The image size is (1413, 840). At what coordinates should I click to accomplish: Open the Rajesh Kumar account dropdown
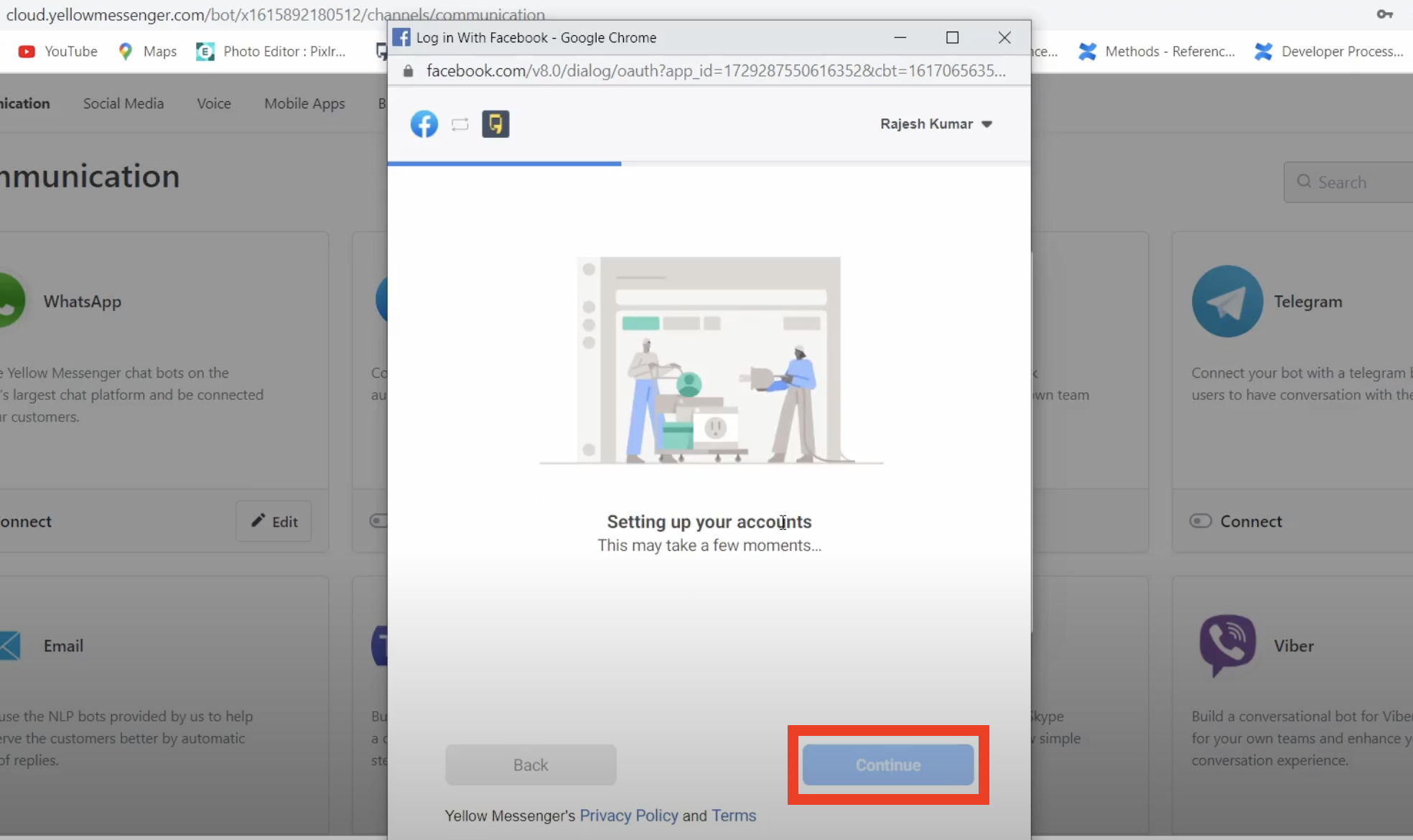pyautogui.click(x=936, y=124)
